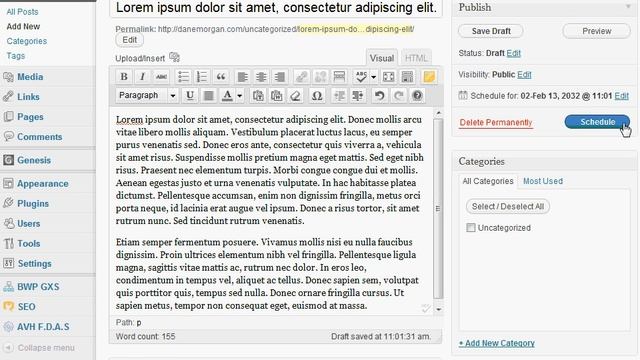Open the Media menu
Viewport: 640px width, 360px height.
coord(30,77)
